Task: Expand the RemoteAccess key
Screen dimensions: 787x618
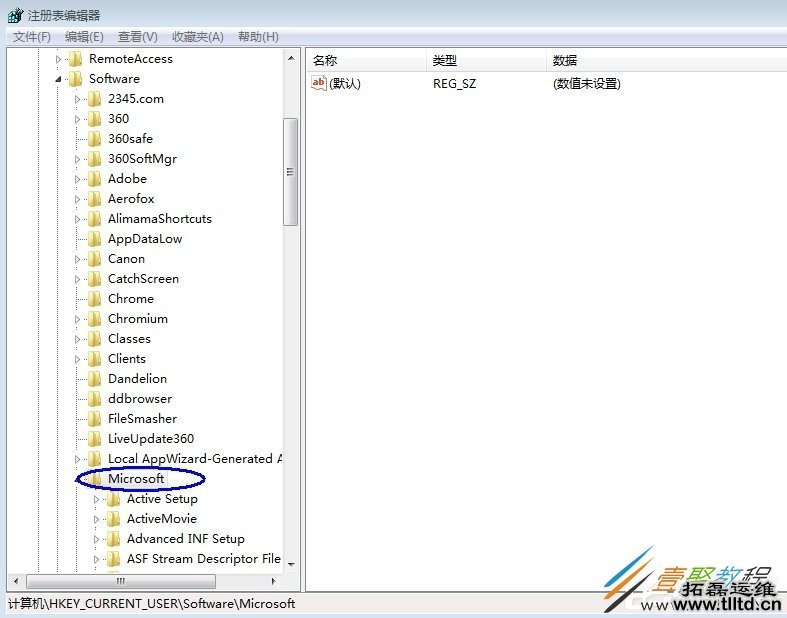Action: (58, 59)
